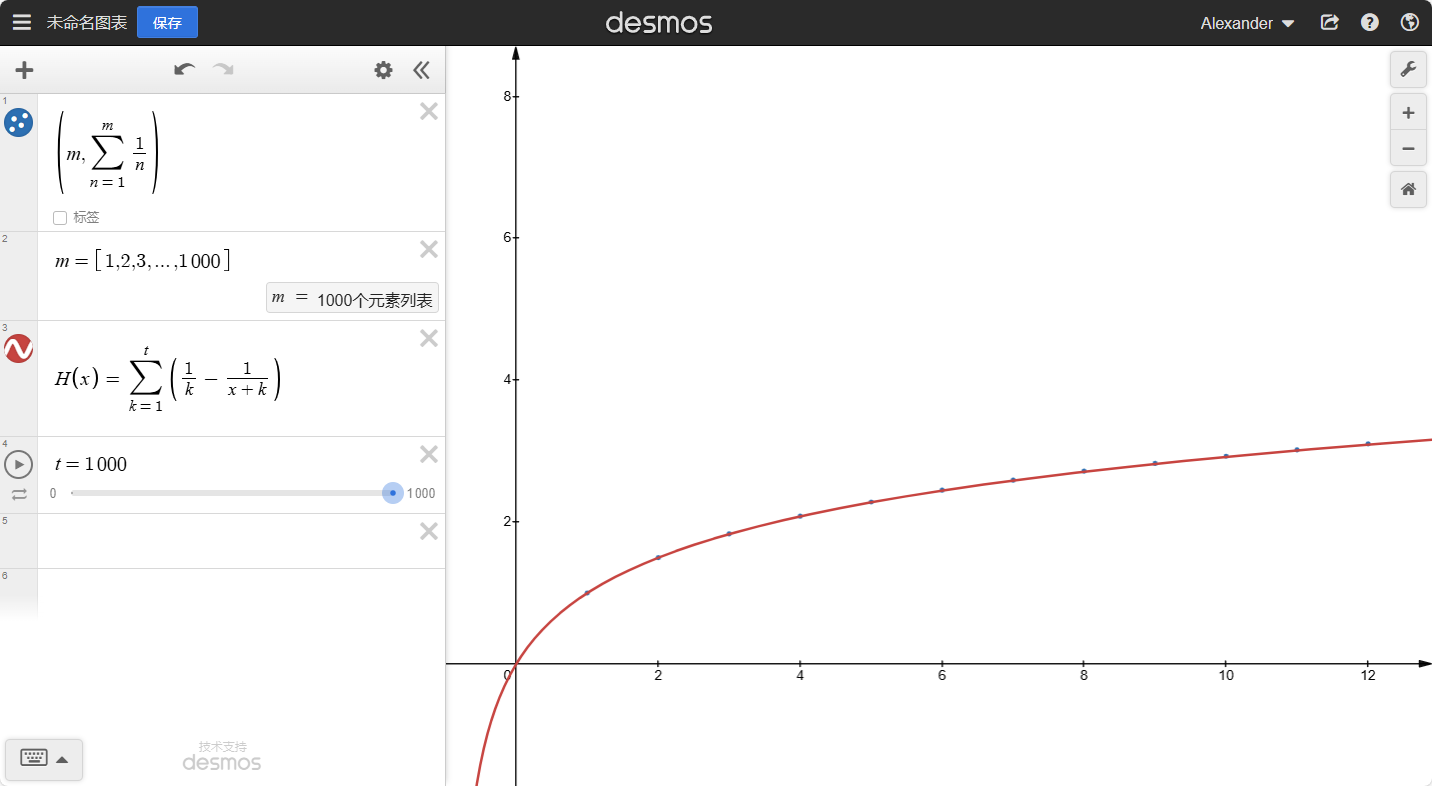Enable the 标签 label checkbox

click(60, 217)
